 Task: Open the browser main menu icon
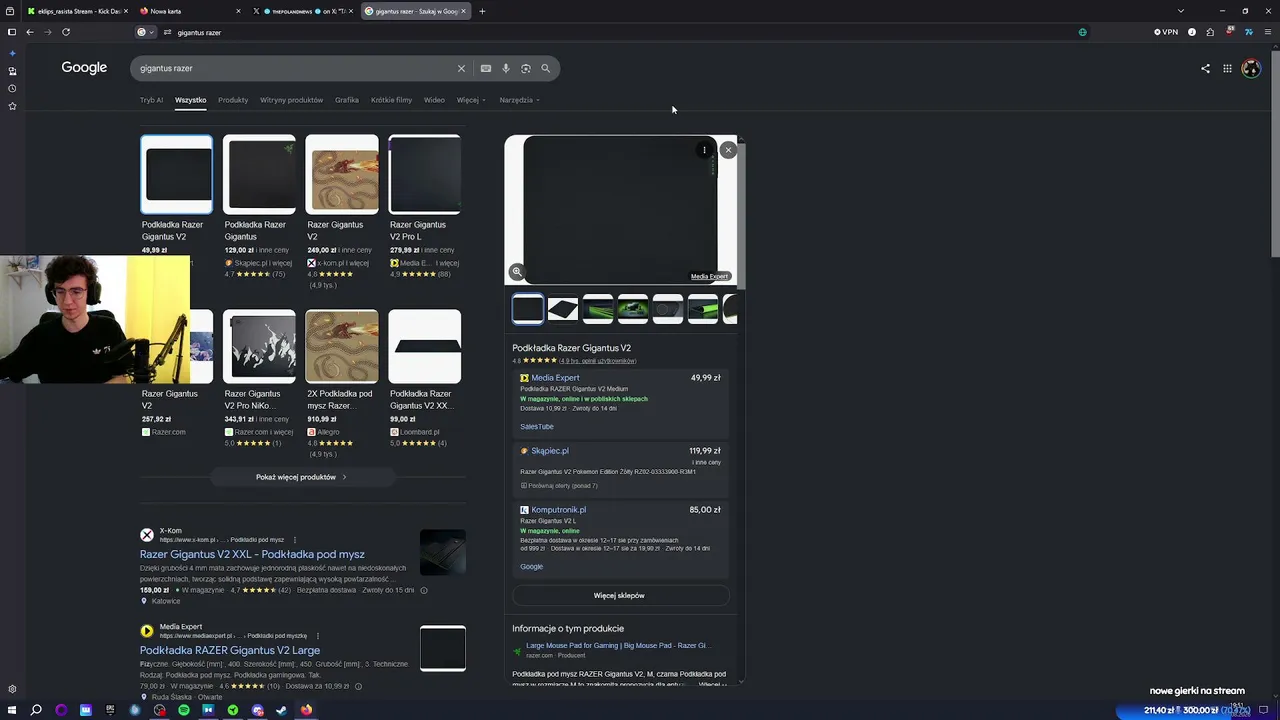pos(1268,32)
